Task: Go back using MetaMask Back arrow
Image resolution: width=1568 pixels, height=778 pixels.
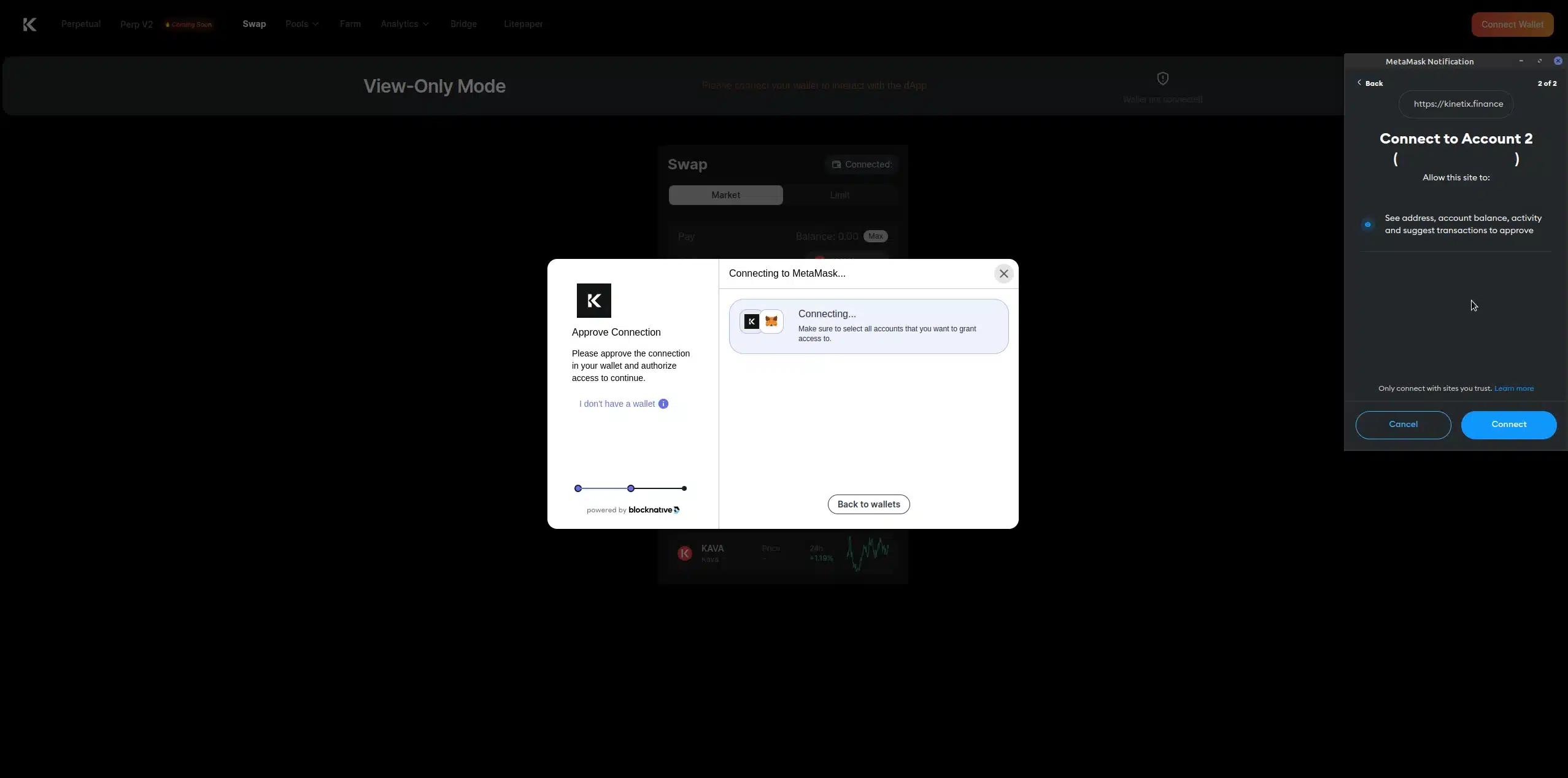Action: pyautogui.click(x=1370, y=83)
